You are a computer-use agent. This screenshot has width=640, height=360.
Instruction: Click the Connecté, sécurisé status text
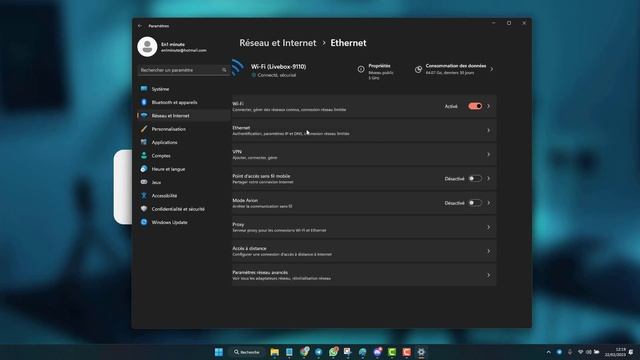tap(277, 75)
